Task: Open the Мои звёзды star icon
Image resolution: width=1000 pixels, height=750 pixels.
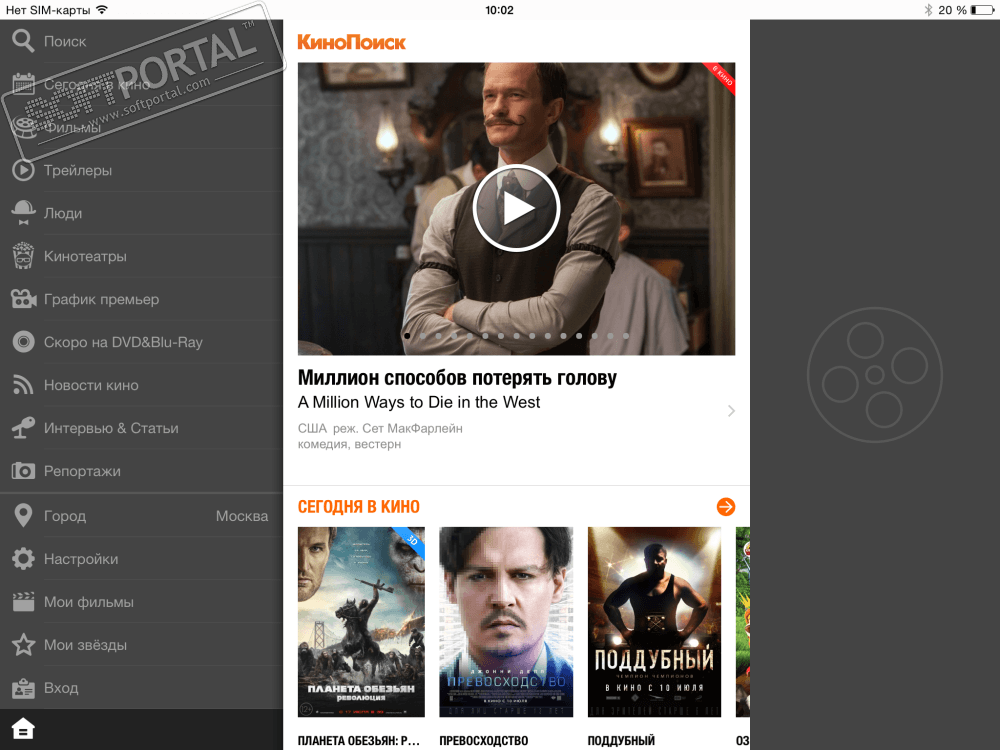Action: coord(24,645)
